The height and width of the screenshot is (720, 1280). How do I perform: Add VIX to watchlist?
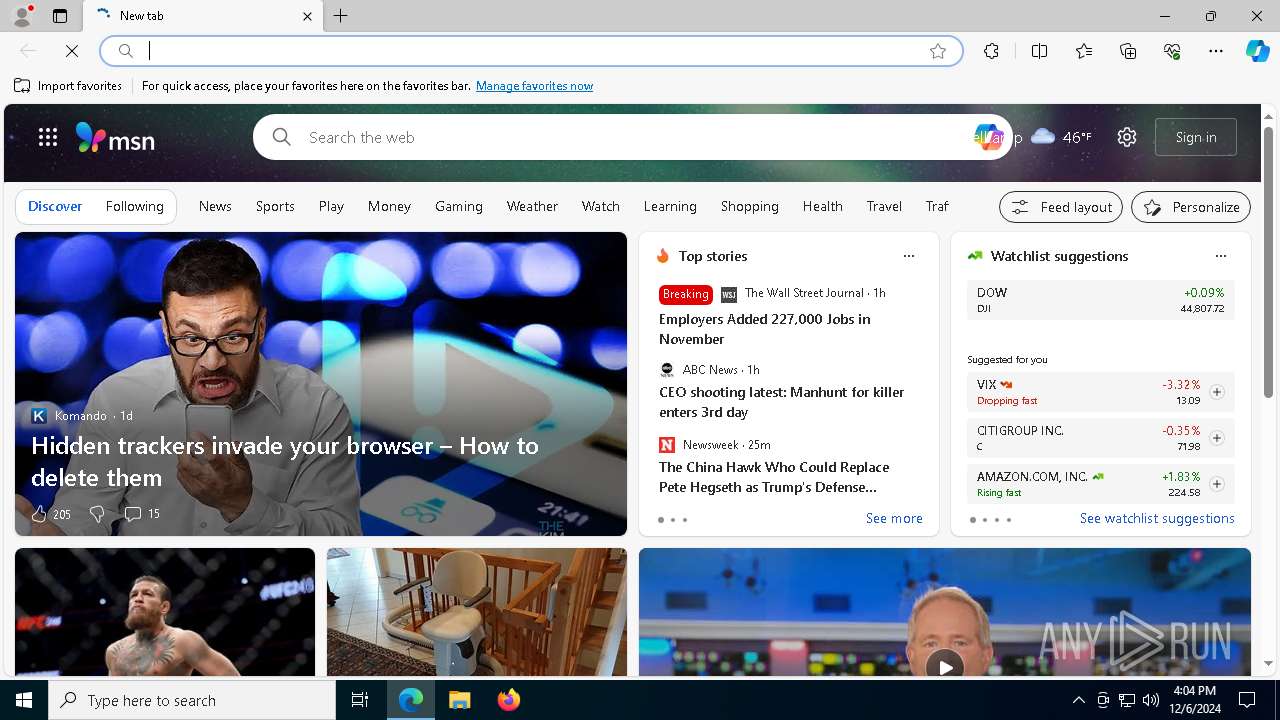click(1216, 392)
